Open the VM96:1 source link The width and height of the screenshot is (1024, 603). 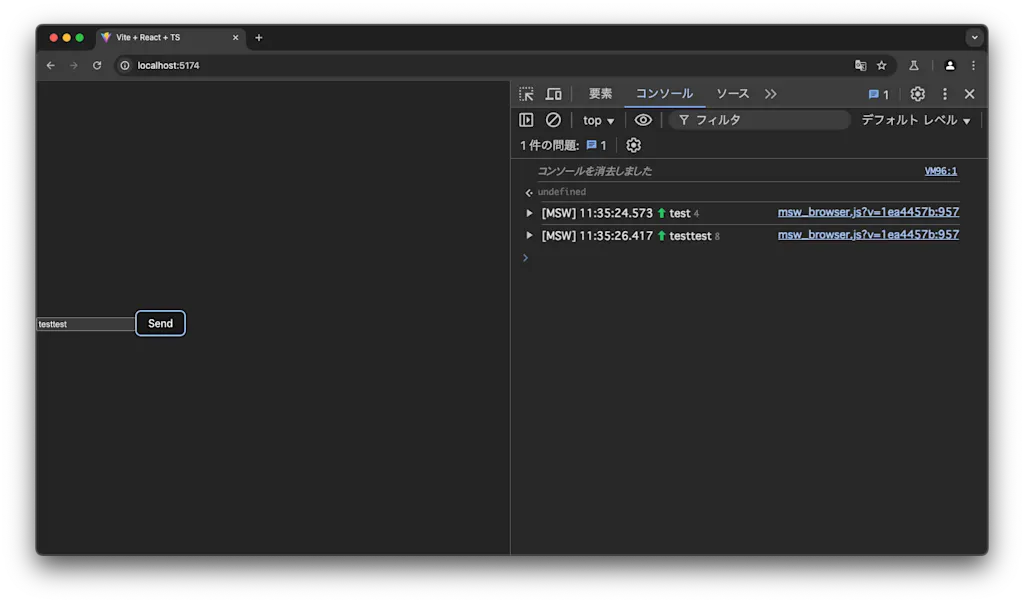point(940,171)
